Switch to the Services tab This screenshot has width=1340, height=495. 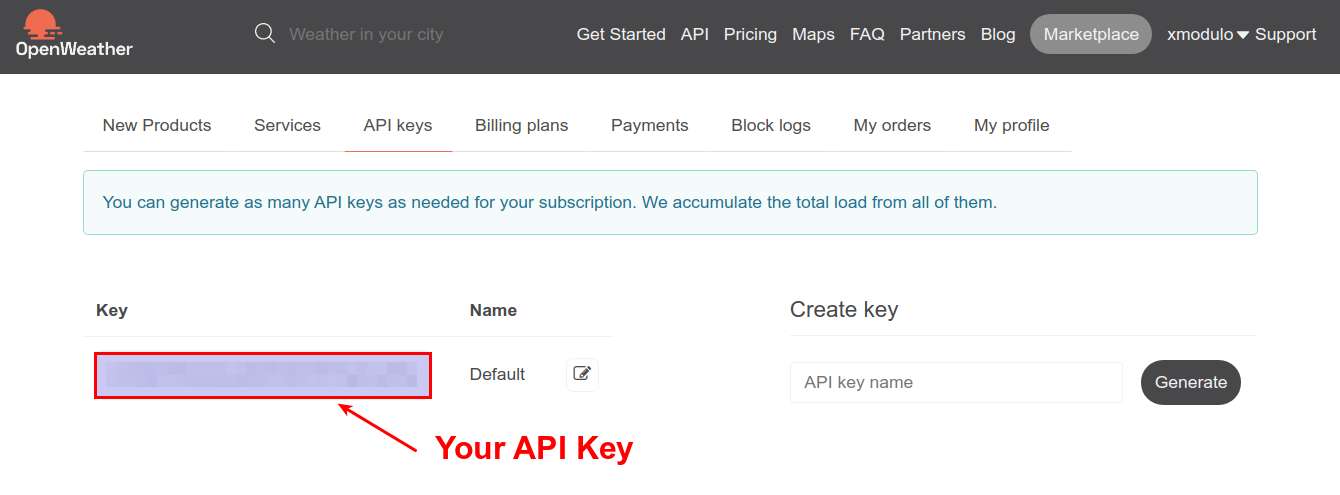[x=287, y=125]
